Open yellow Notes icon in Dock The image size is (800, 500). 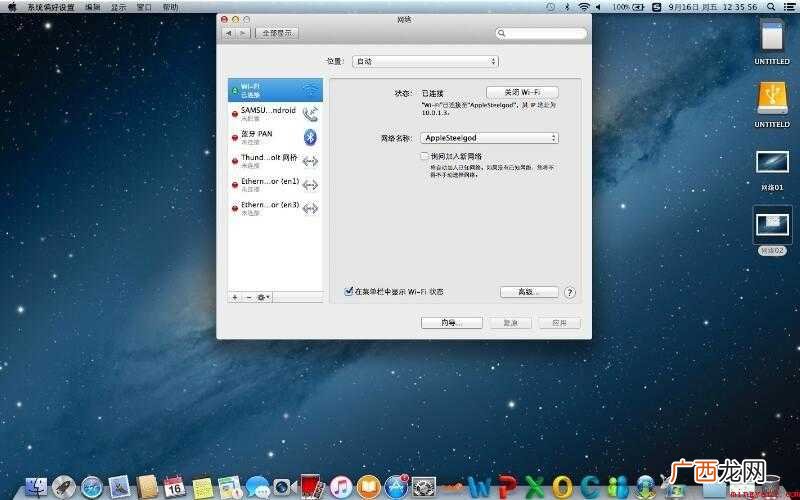click(203, 487)
